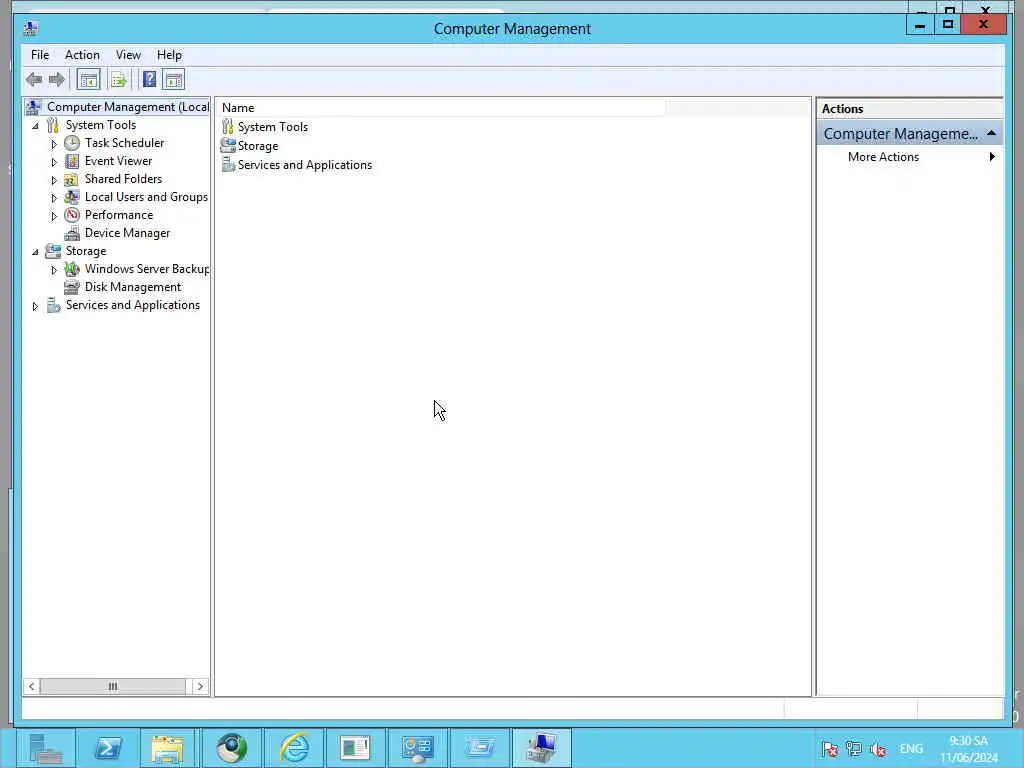Toggle Show/Hide Console Tree toolbar icon

pyautogui.click(x=88, y=80)
